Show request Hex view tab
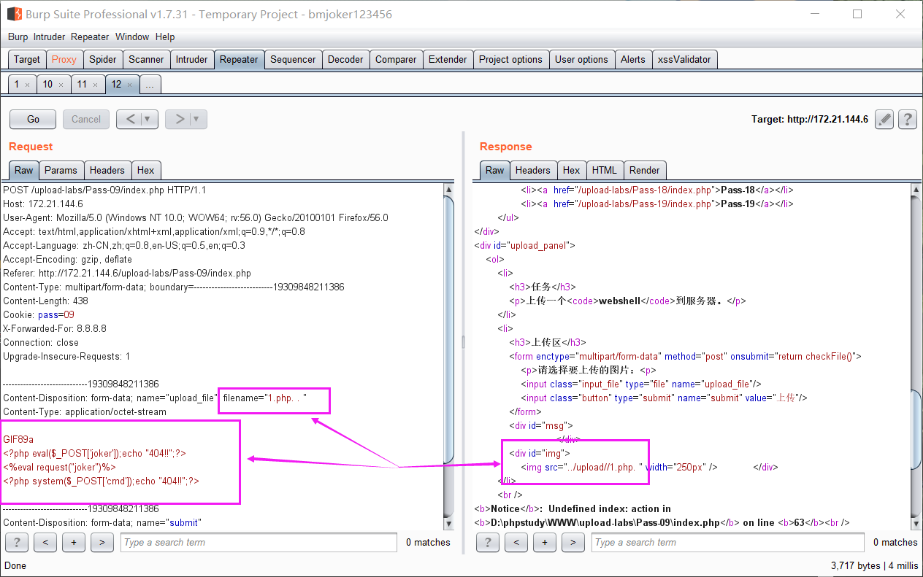The image size is (923, 577). [x=145, y=170]
